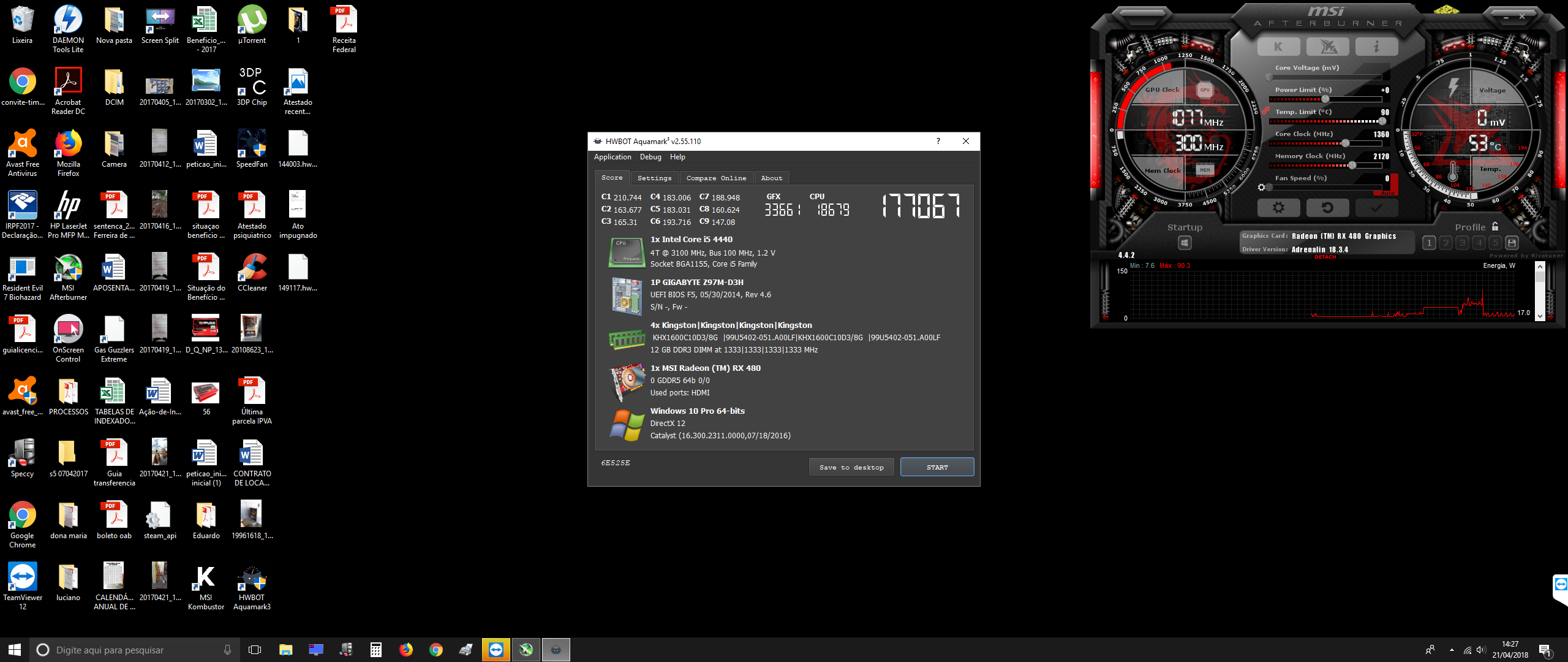
Task: Select SpeedFan desktop shortcut
Action: (252, 148)
